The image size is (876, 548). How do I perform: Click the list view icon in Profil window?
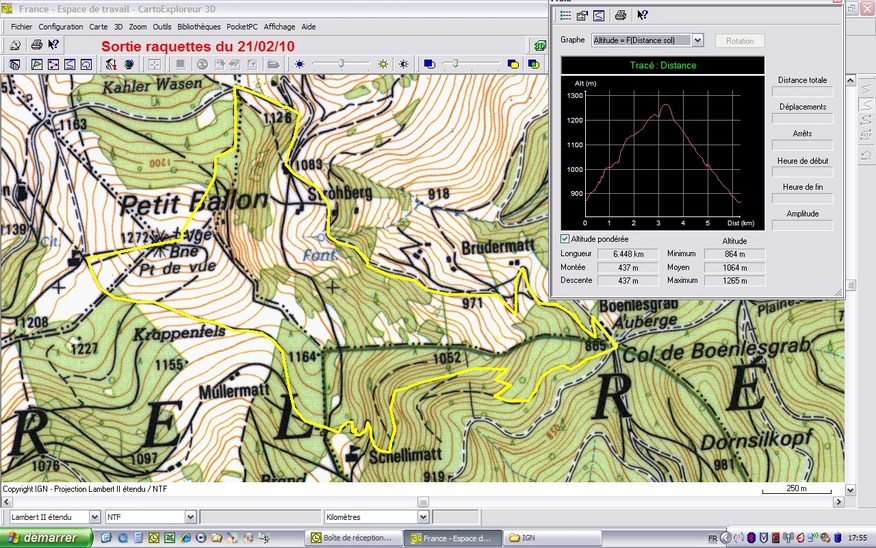click(x=565, y=15)
